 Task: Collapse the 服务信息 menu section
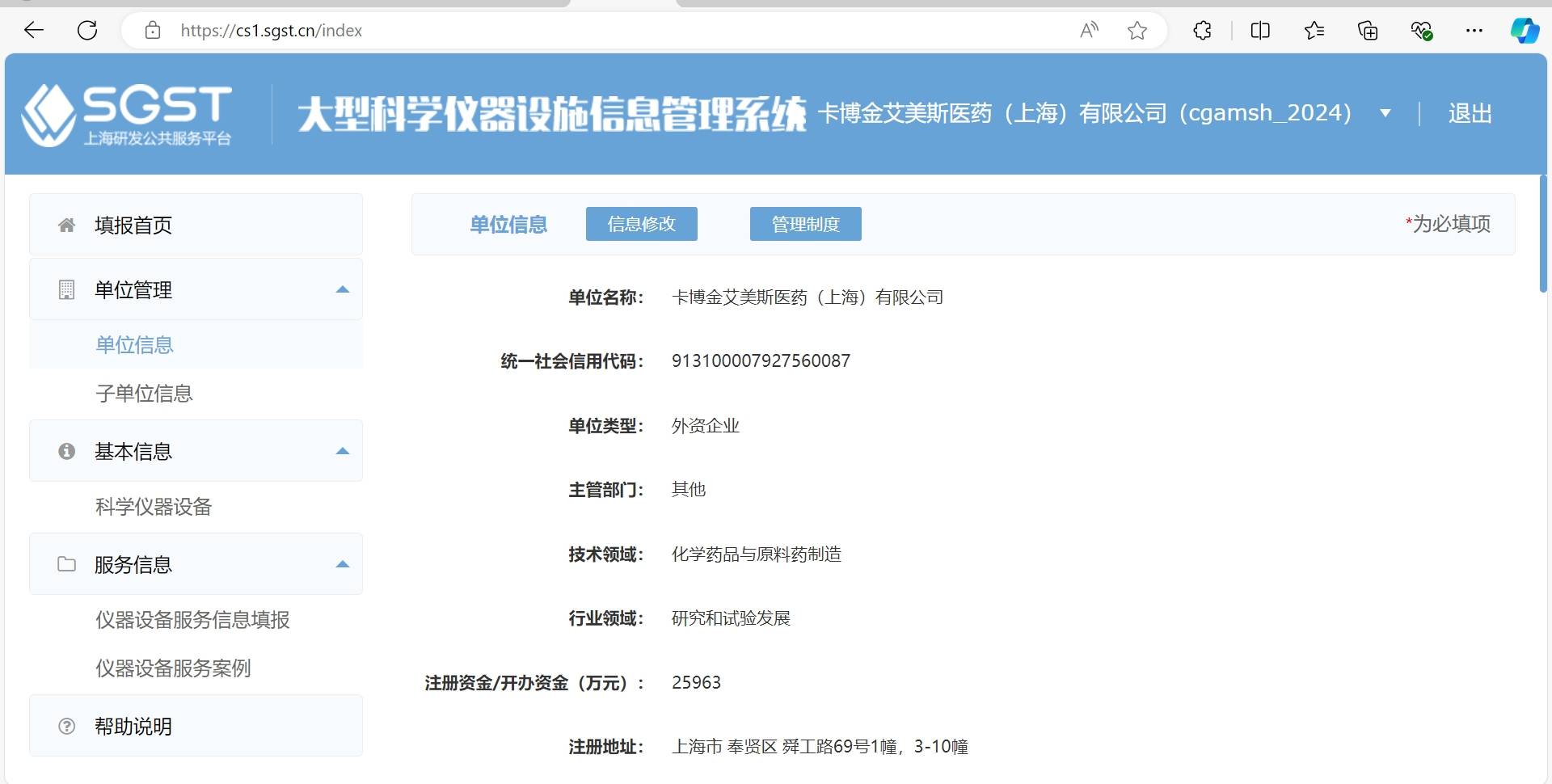pyautogui.click(x=343, y=564)
